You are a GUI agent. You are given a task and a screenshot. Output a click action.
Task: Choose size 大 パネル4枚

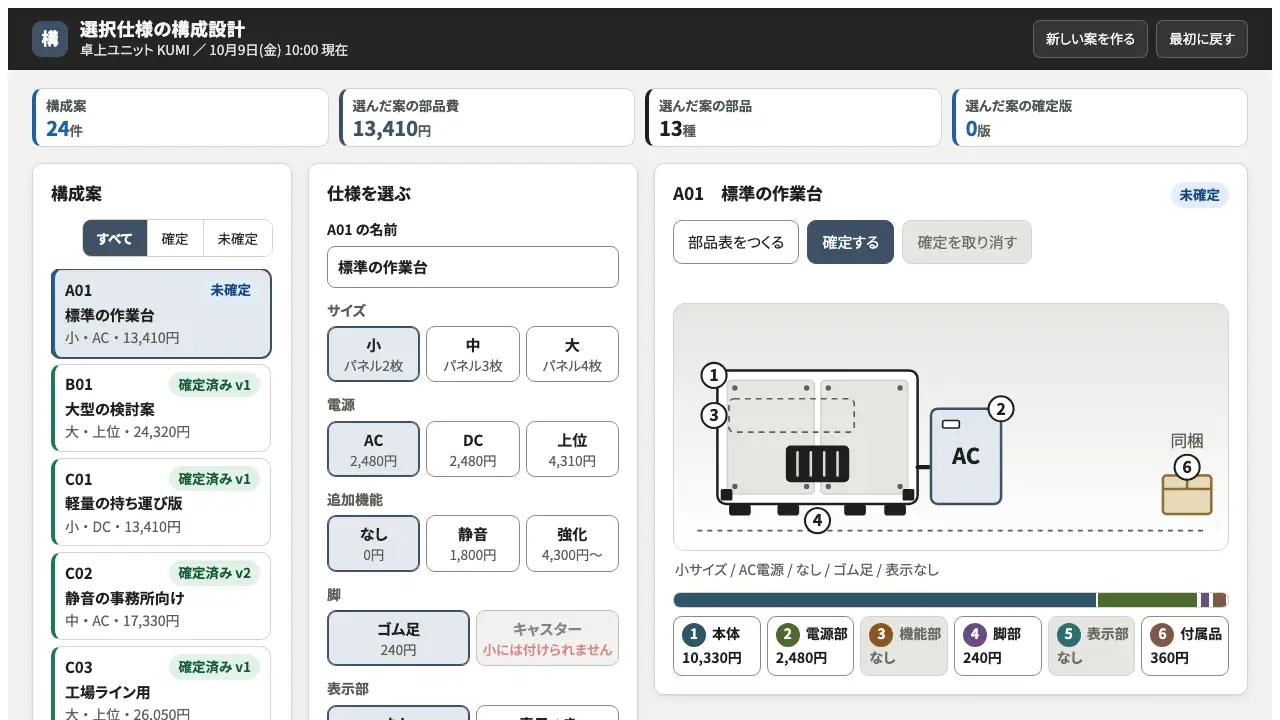pyautogui.click(x=572, y=354)
